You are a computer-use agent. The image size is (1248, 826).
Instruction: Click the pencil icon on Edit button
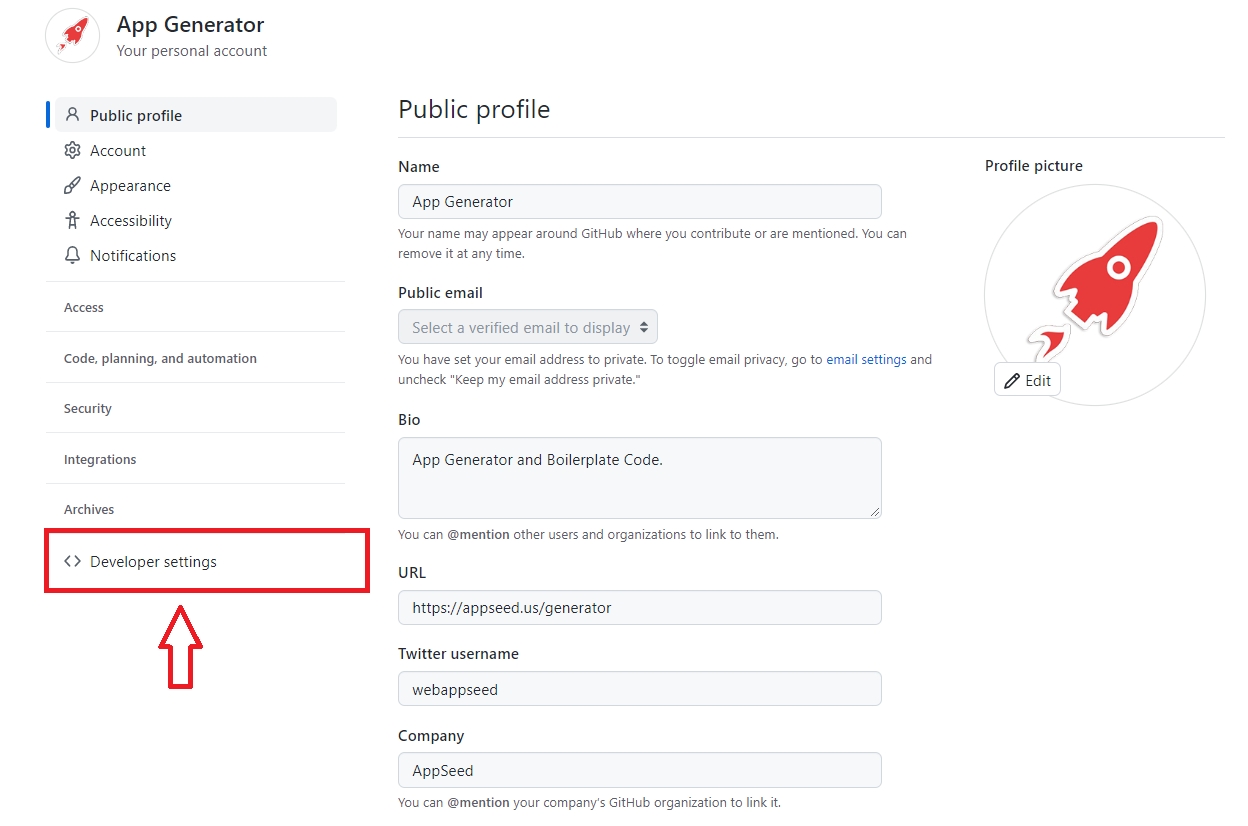click(x=1012, y=381)
